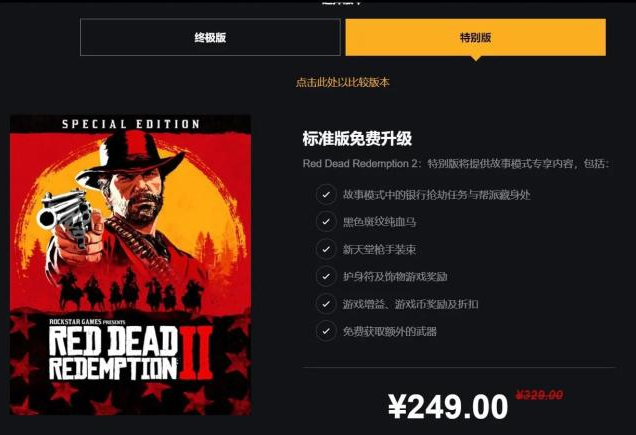The height and width of the screenshot is (435, 636).
Task: Click the ¥249.00 current price
Action: (448, 407)
